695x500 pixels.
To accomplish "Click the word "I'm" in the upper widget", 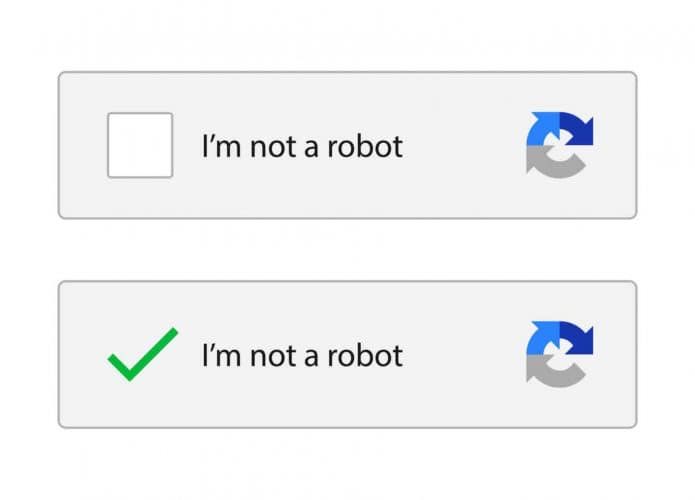I will [218, 147].
